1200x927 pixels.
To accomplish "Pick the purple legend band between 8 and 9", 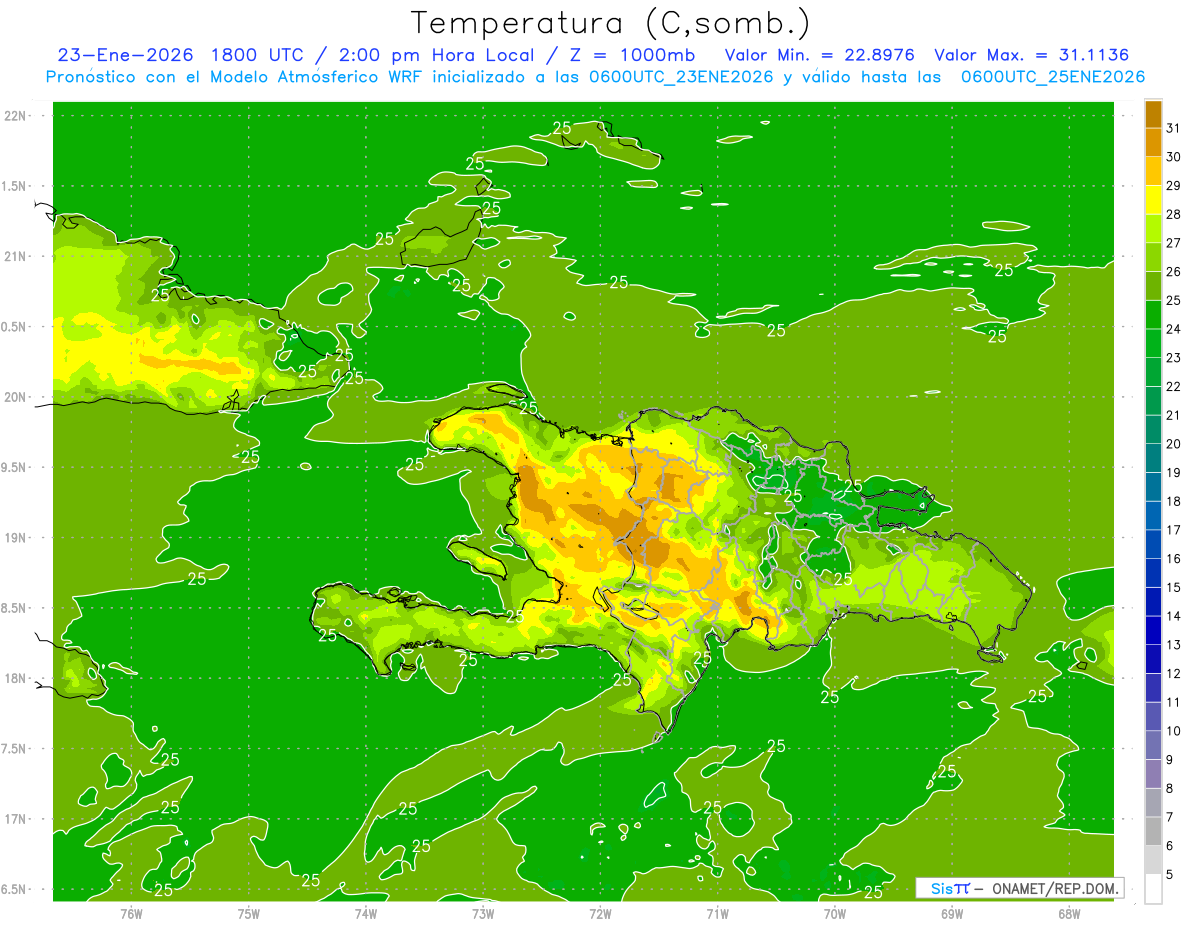I will (1153, 774).
